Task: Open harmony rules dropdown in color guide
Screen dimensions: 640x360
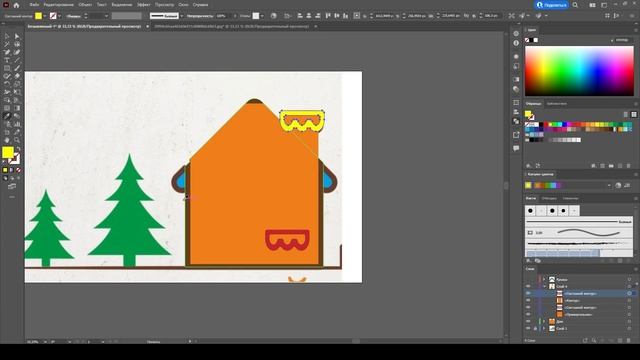Action: tap(609, 185)
